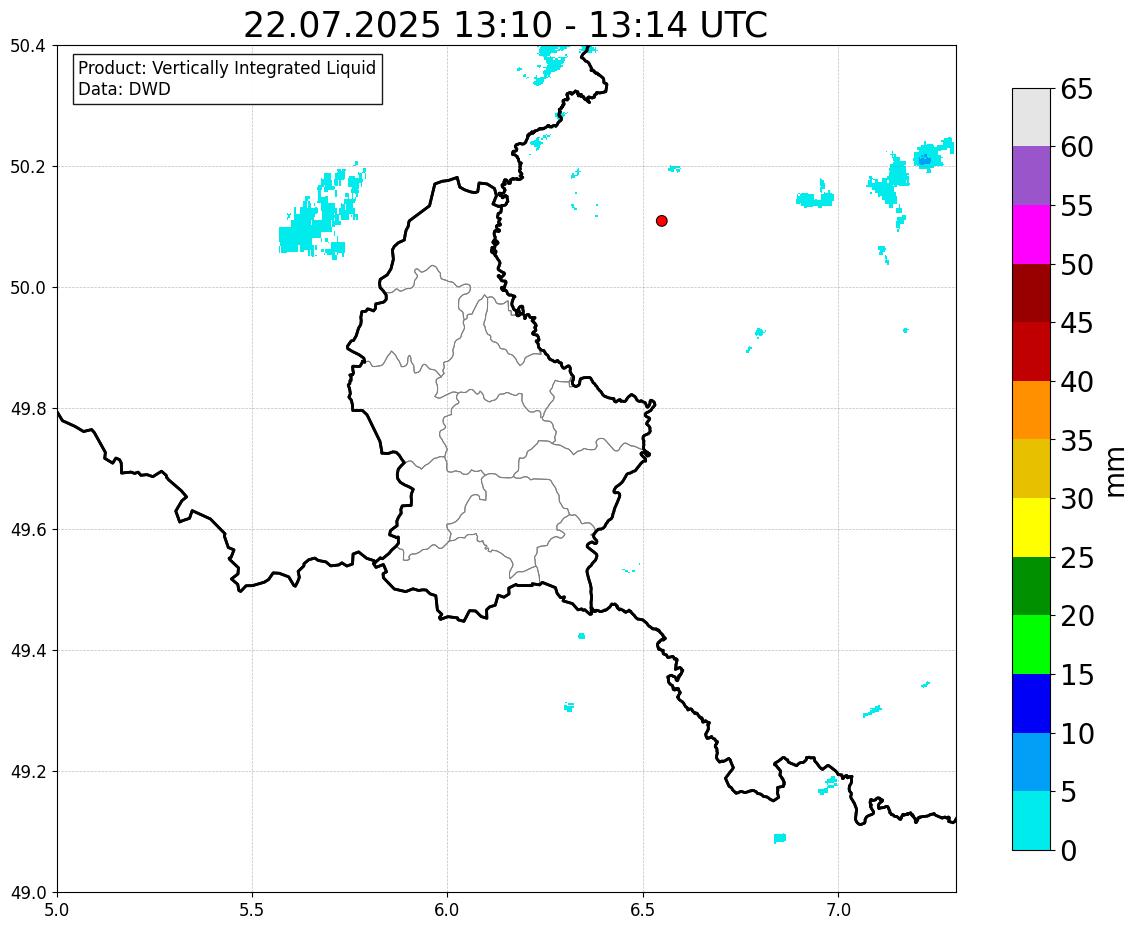
Task: Click the 'Data: DWD' text
Action: tap(124, 89)
